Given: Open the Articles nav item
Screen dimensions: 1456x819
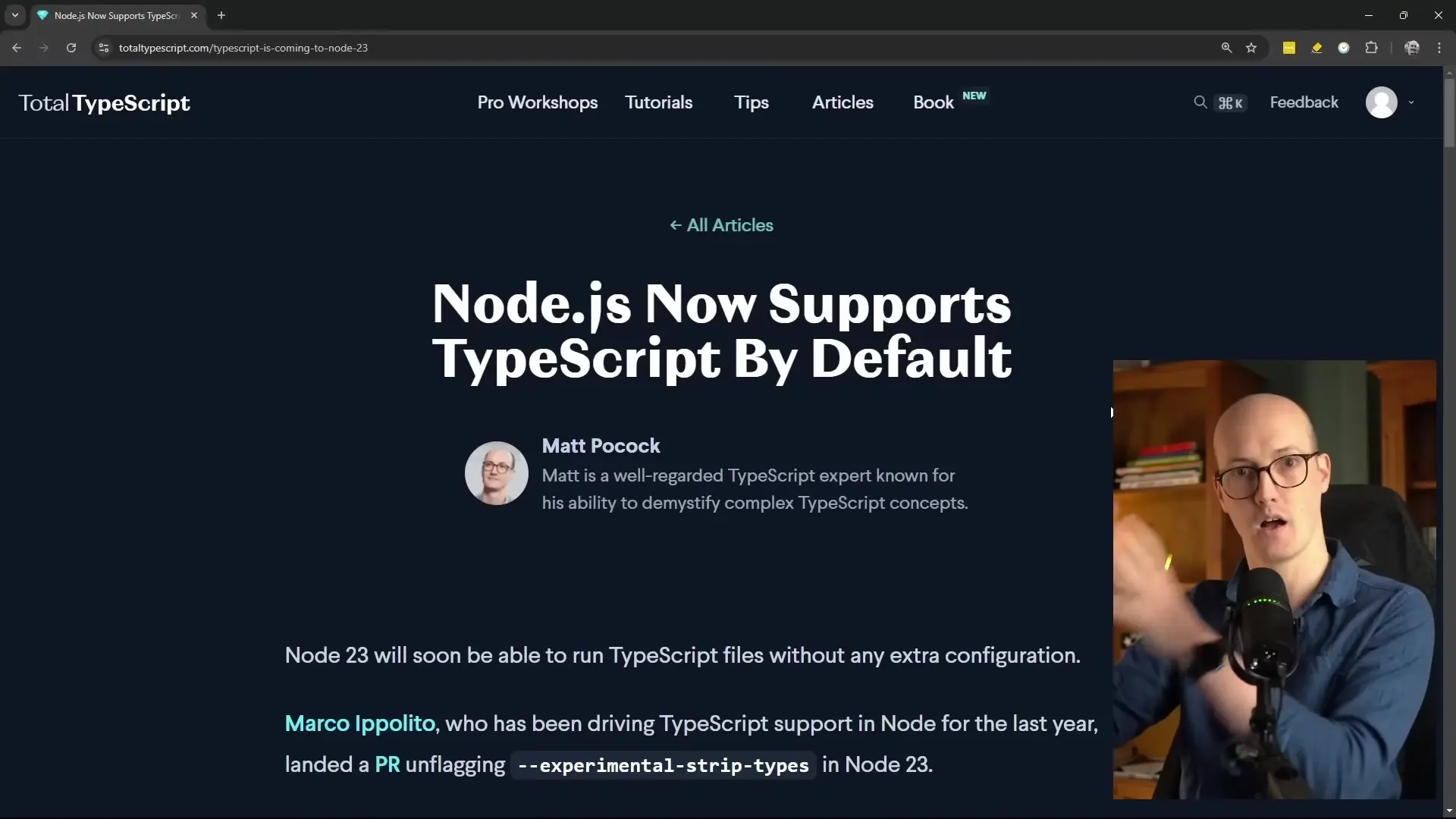Looking at the screenshot, I should click(x=843, y=102).
